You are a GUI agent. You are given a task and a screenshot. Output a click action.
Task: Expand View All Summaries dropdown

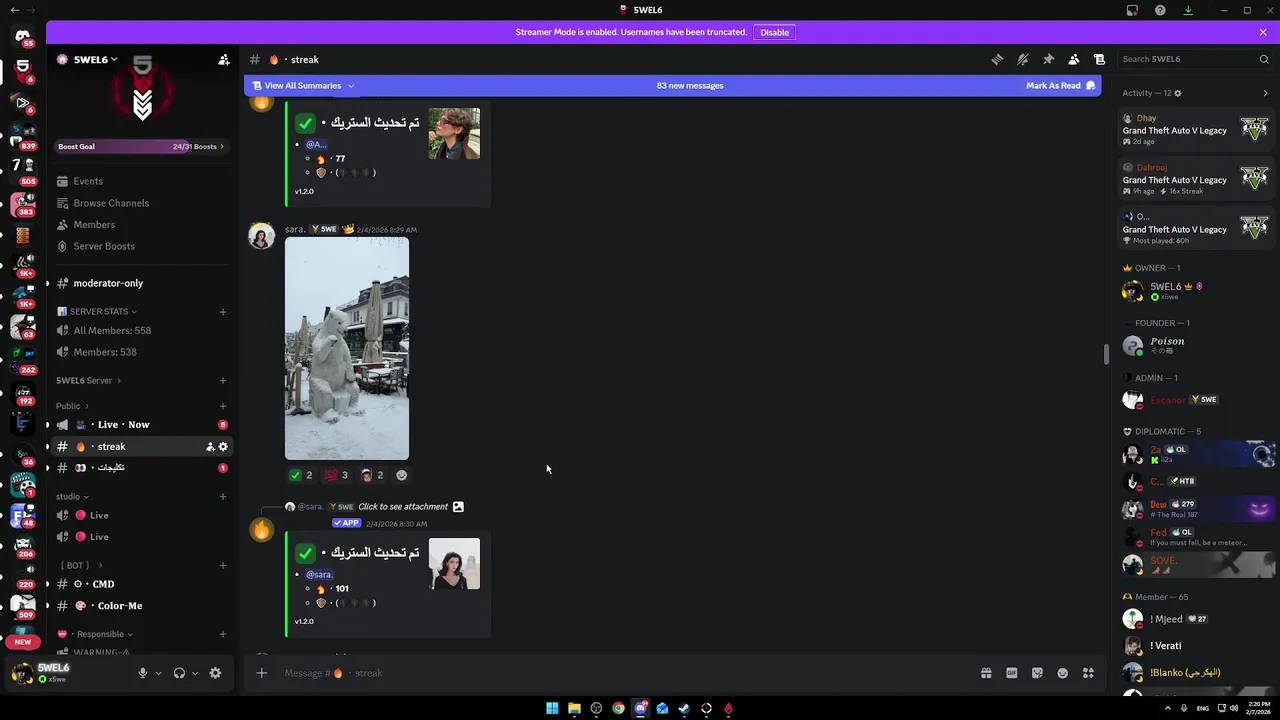coord(303,86)
